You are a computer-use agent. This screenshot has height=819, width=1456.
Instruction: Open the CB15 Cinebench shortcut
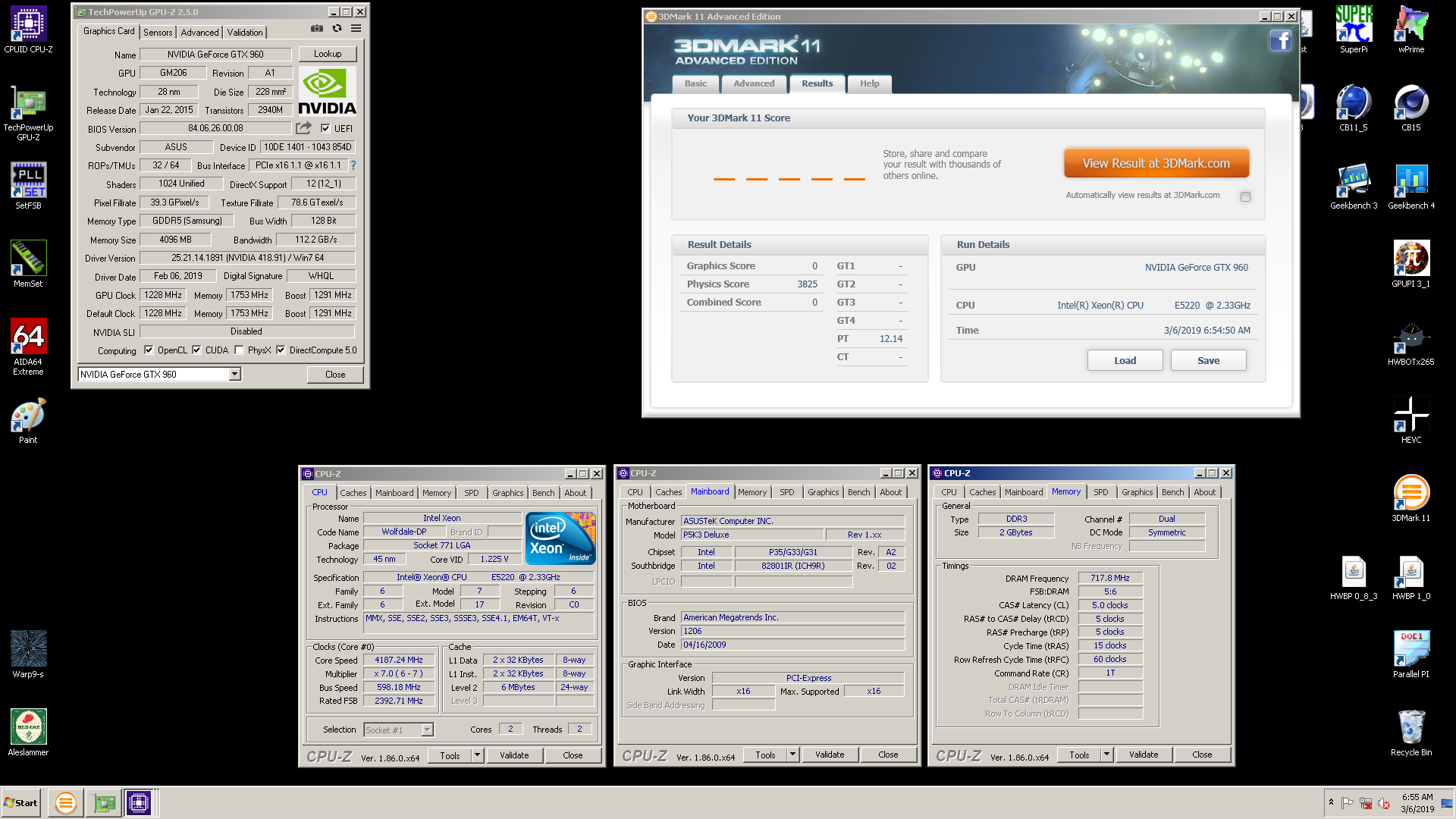[x=1411, y=108]
